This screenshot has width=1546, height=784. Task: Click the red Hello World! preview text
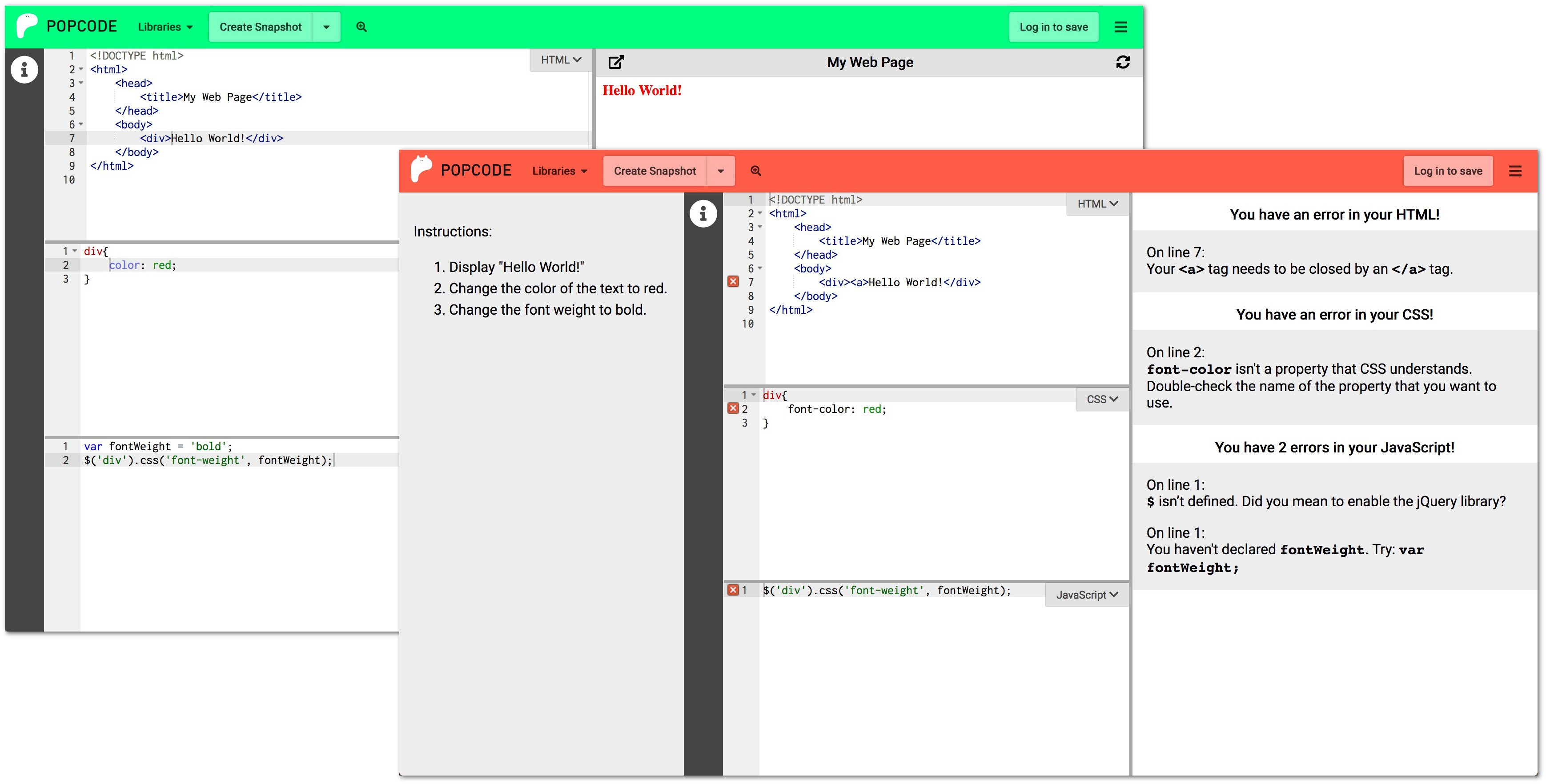tap(642, 91)
